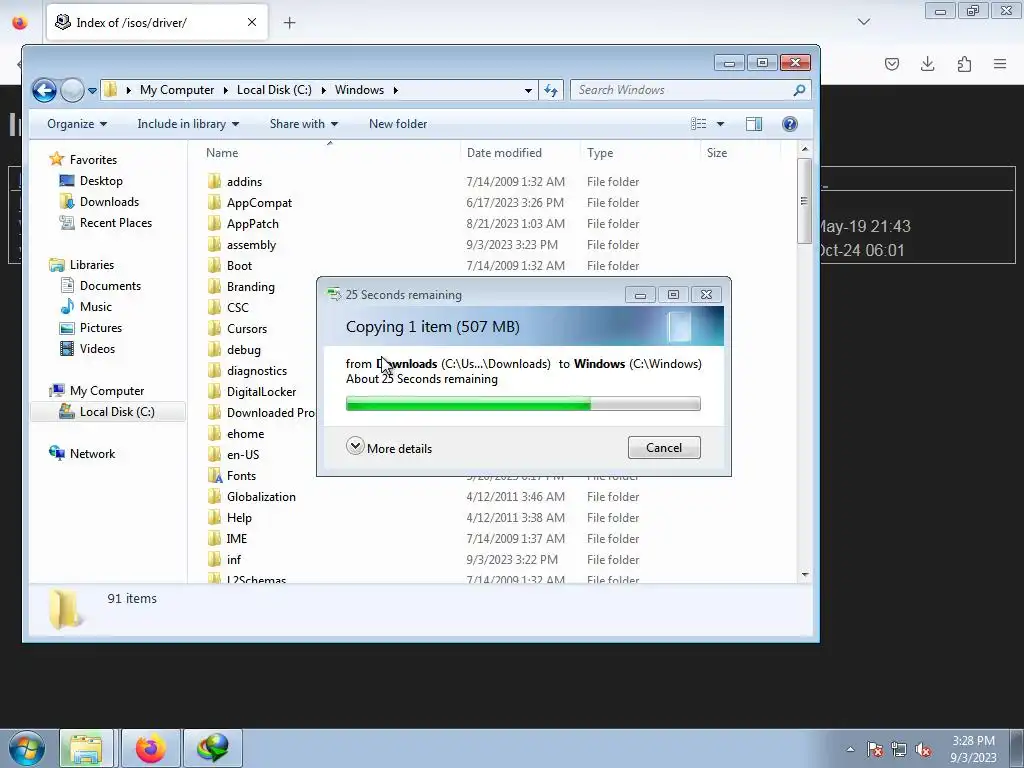Screen dimensions: 1024x768
Task: Open Include in library menu
Action: (x=188, y=124)
